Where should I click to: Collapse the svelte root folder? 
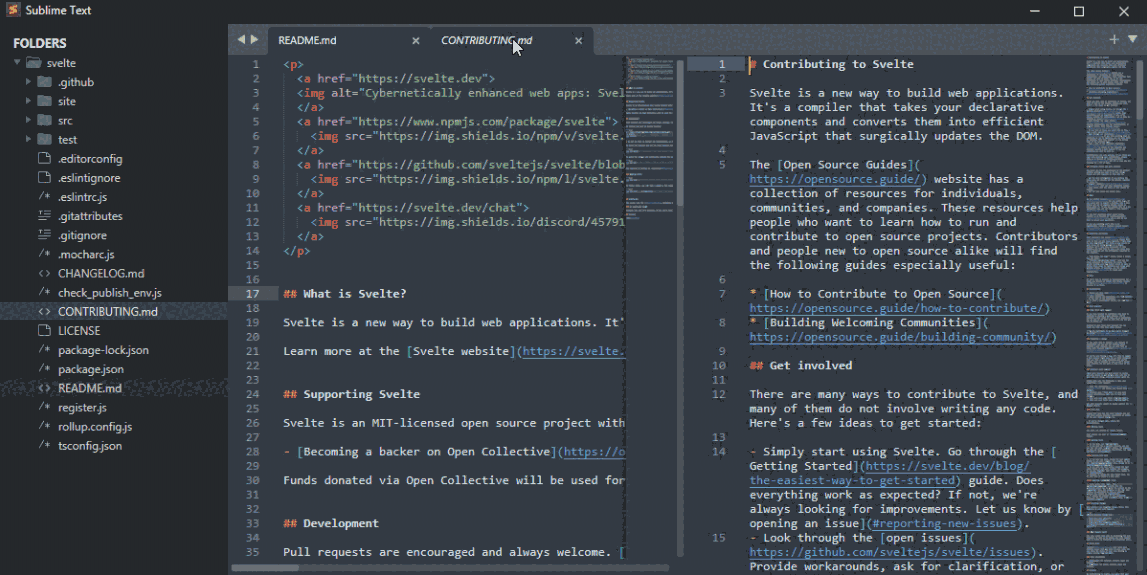pyautogui.click(x=17, y=62)
